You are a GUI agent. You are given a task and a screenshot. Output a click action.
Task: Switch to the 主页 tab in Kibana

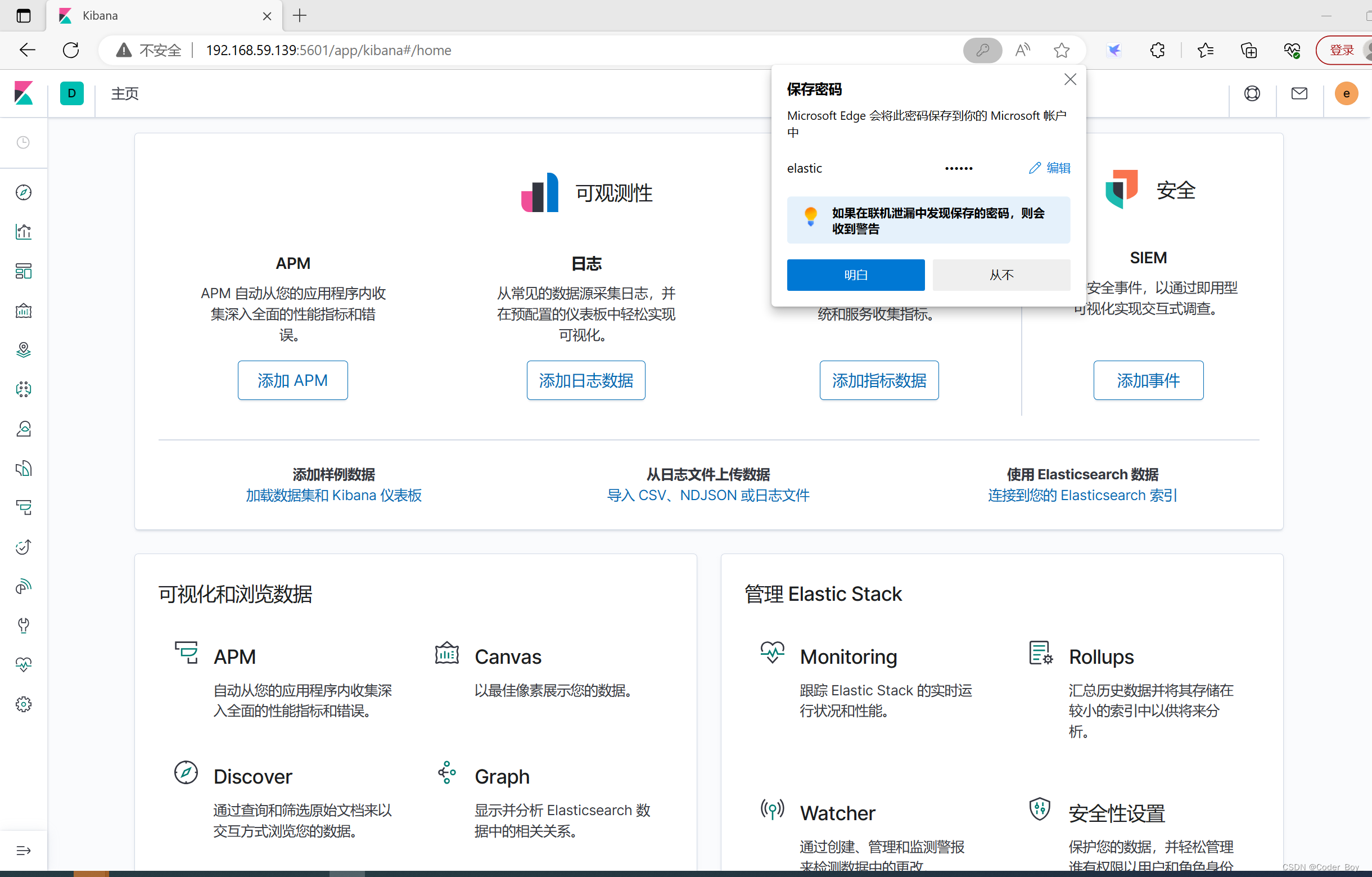pos(125,93)
